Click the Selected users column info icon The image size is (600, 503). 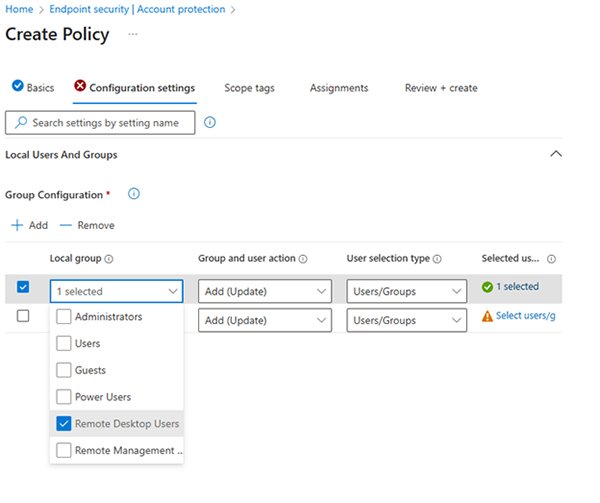[x=551, y=259]
